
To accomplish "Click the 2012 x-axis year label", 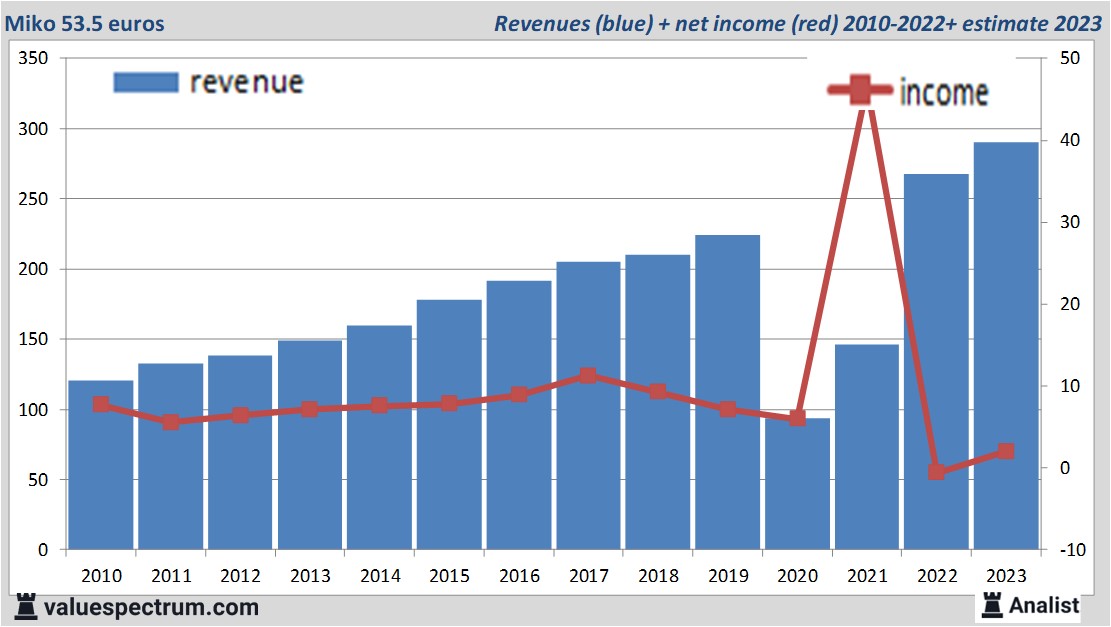I will [240, 576].
